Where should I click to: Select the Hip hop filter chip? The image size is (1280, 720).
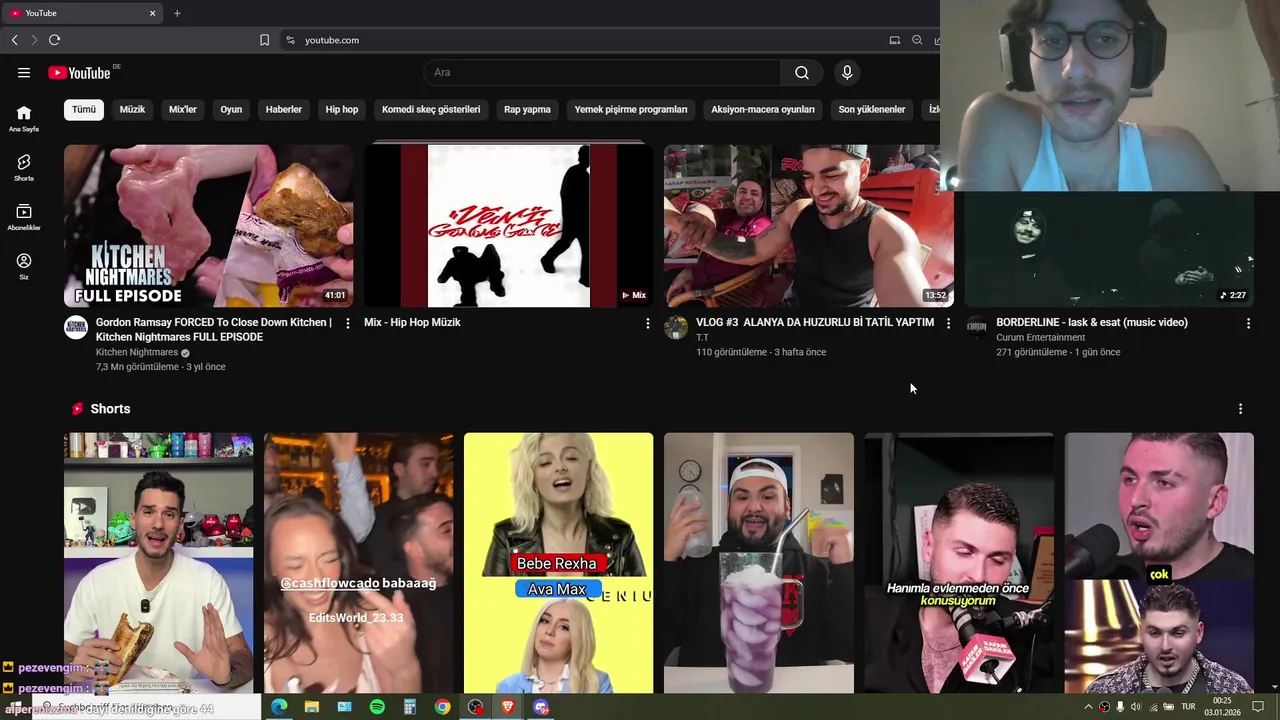342,109
